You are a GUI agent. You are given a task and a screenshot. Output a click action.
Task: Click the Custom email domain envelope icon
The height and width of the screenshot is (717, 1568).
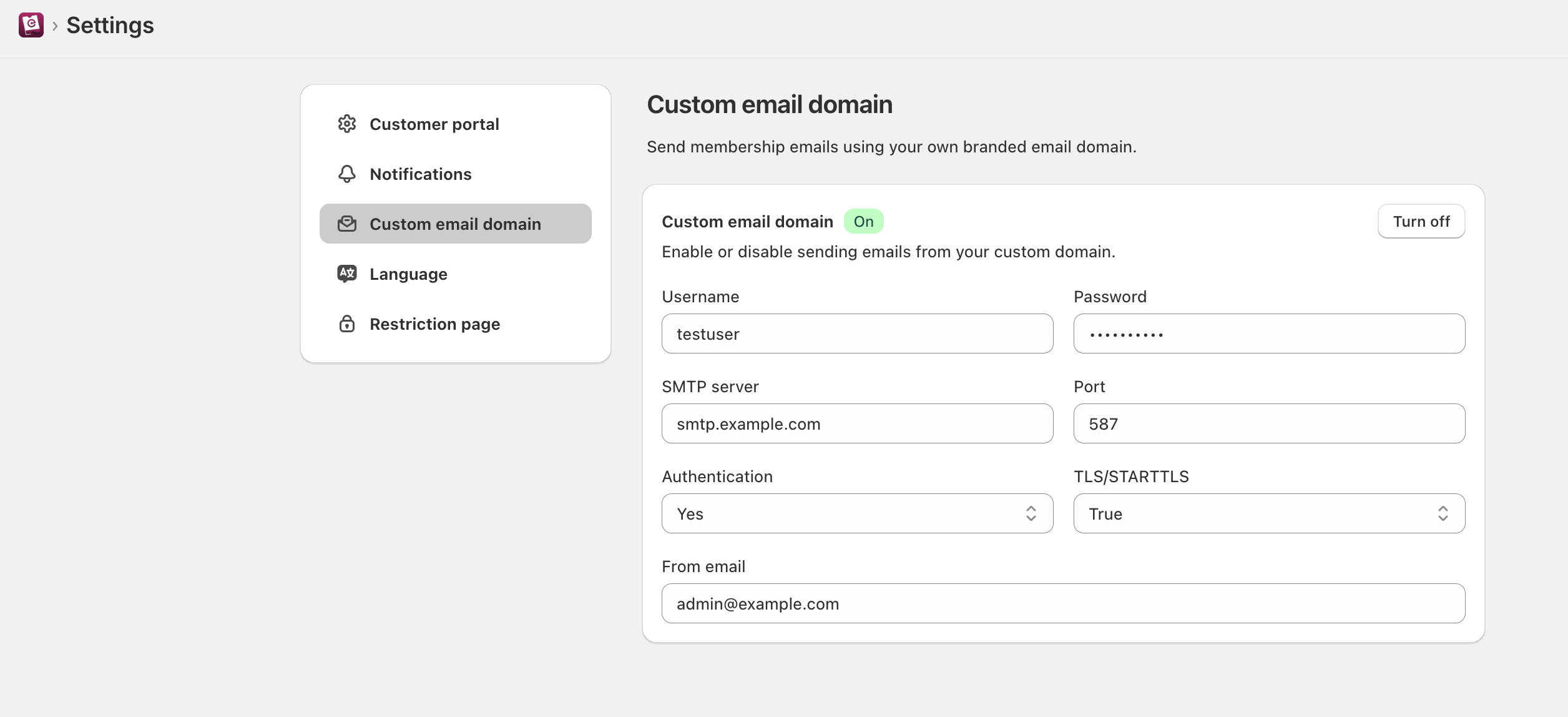347,224
